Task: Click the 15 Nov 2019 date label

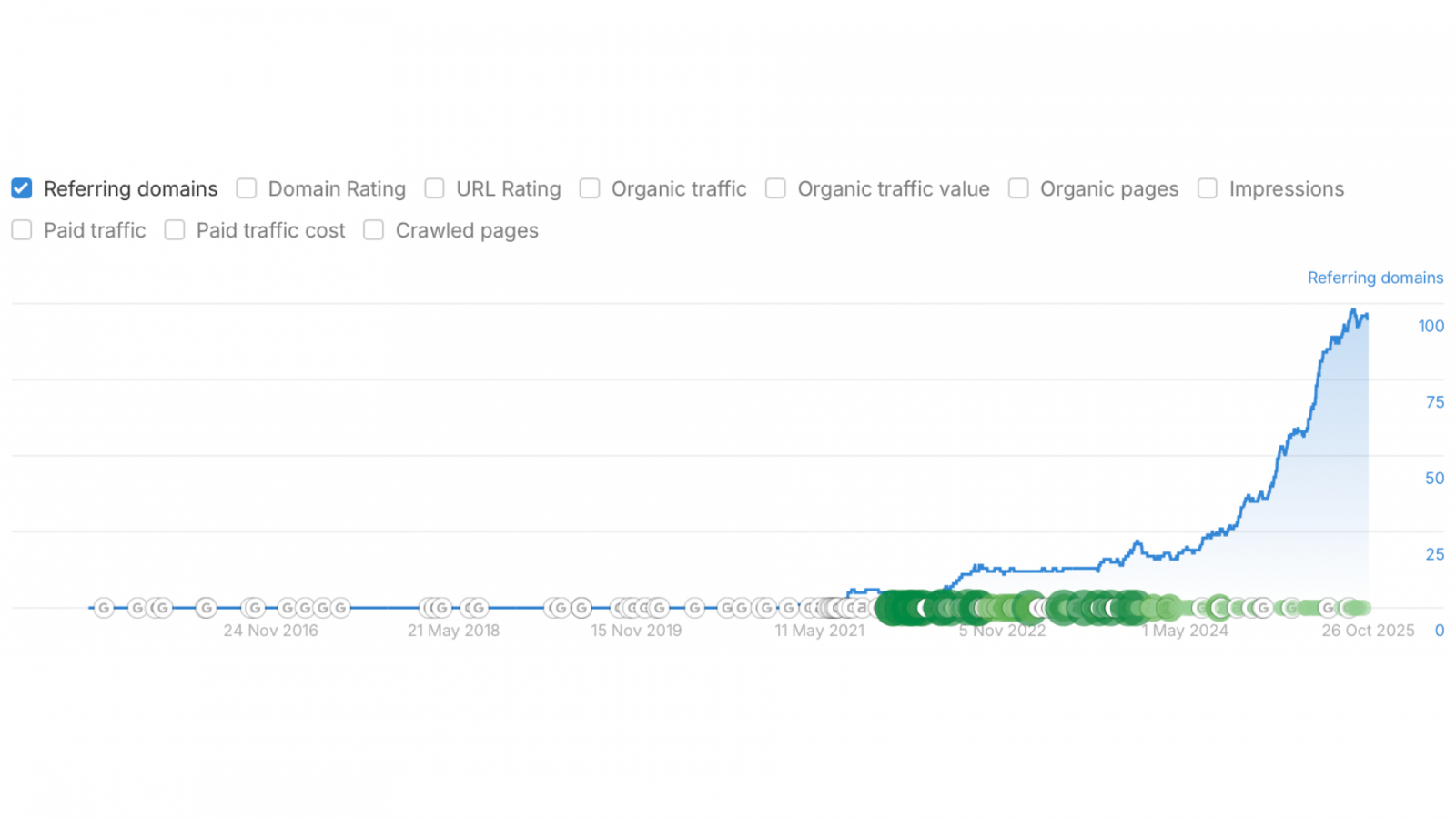Action: click(x=636, y=631)
